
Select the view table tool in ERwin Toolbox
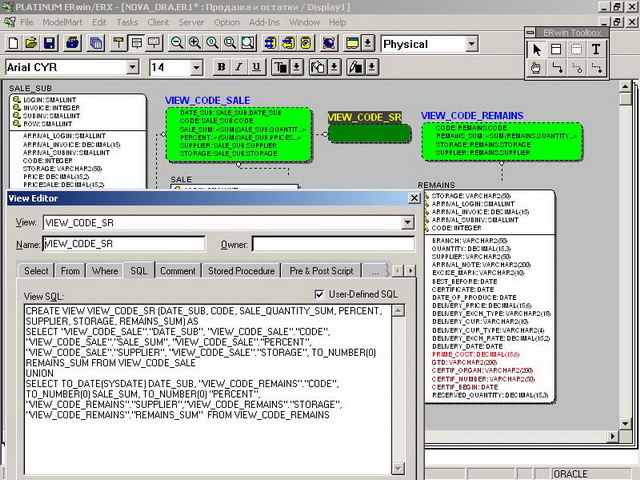point(576,50)
